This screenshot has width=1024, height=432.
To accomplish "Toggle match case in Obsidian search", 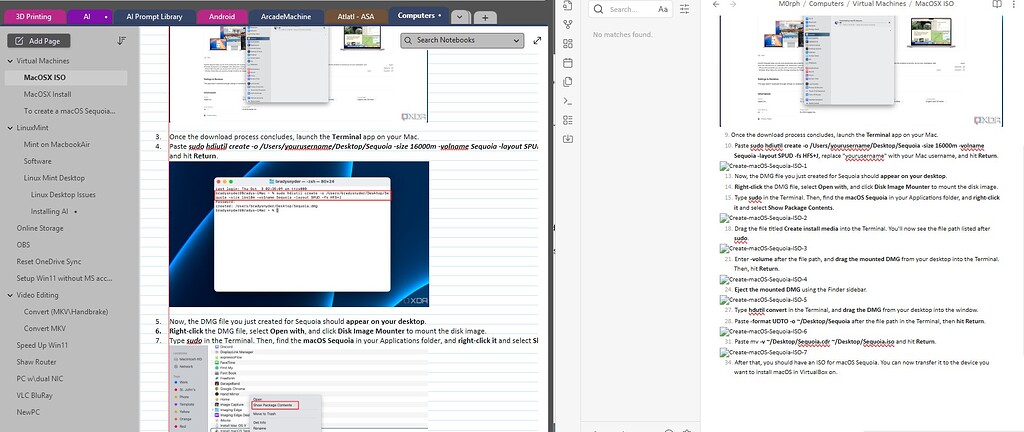I will 663,9.
